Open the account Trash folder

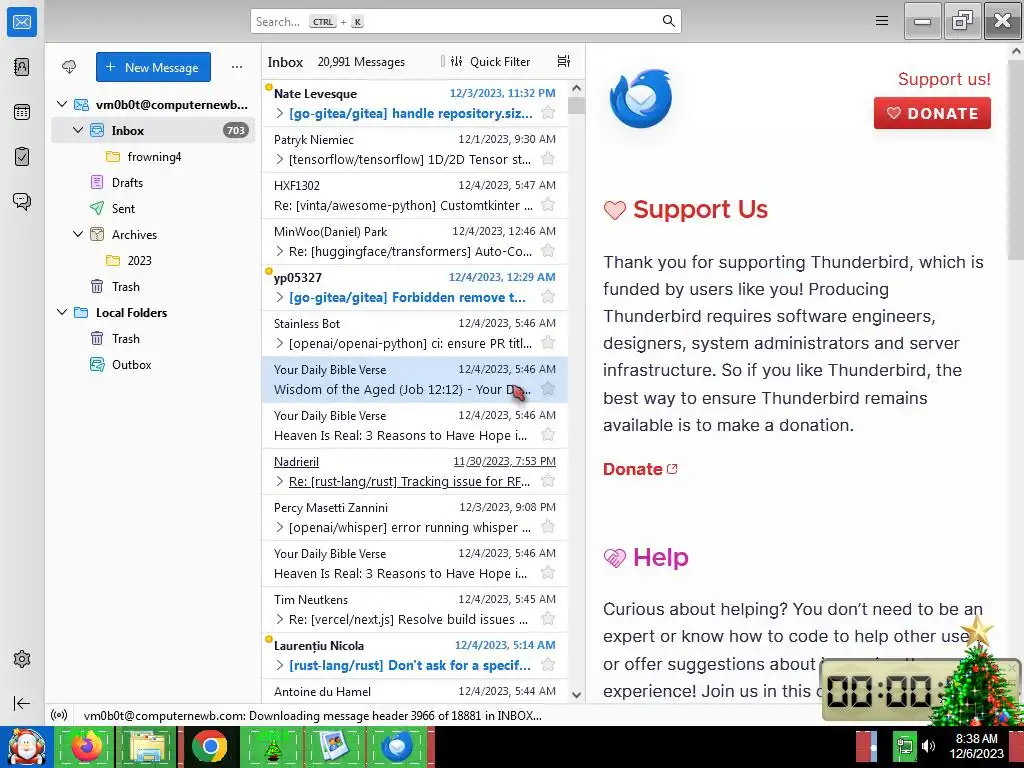(153, 287)
